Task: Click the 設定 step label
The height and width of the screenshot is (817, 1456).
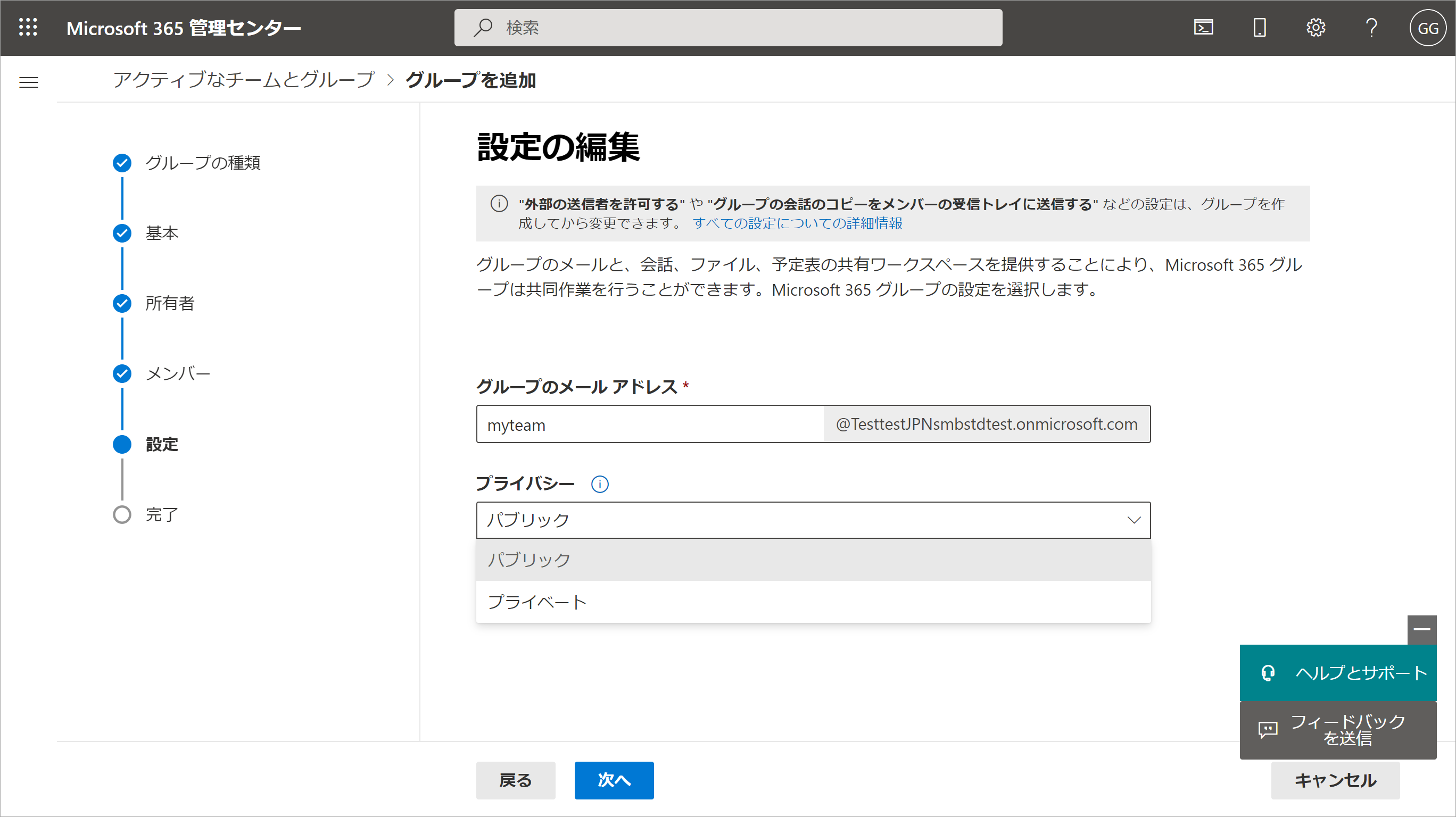Action: 162,444
